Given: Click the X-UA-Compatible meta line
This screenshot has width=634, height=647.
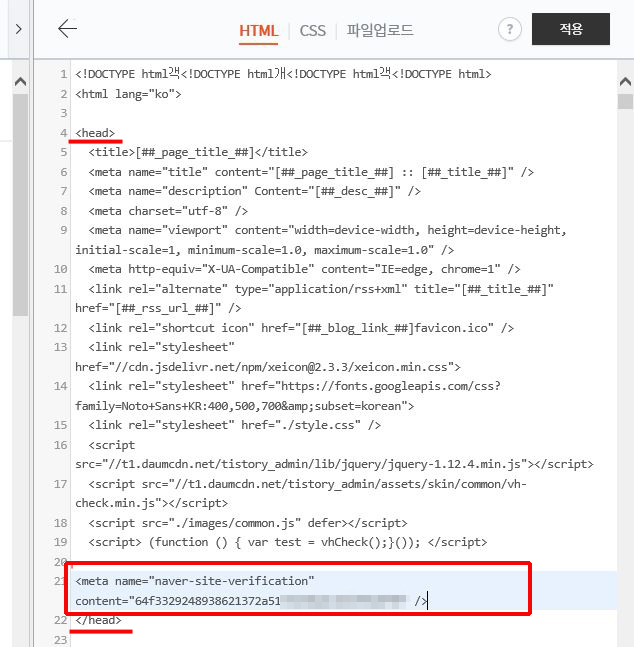Looking at the screenshot, I should click(304, 269).
